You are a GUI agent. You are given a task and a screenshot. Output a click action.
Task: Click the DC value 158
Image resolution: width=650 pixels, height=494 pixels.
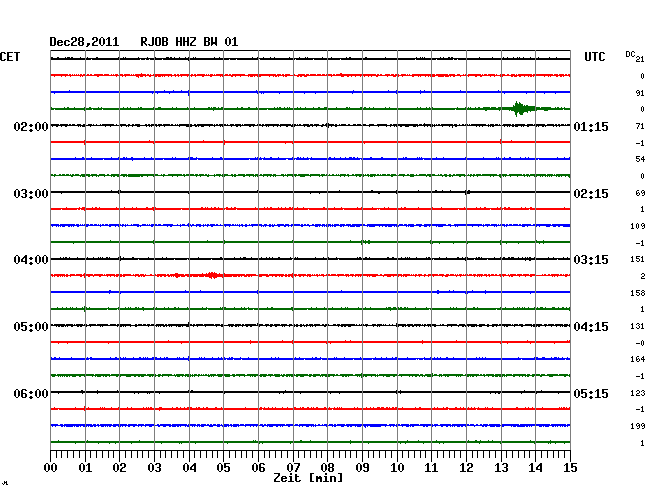(638, 293)
